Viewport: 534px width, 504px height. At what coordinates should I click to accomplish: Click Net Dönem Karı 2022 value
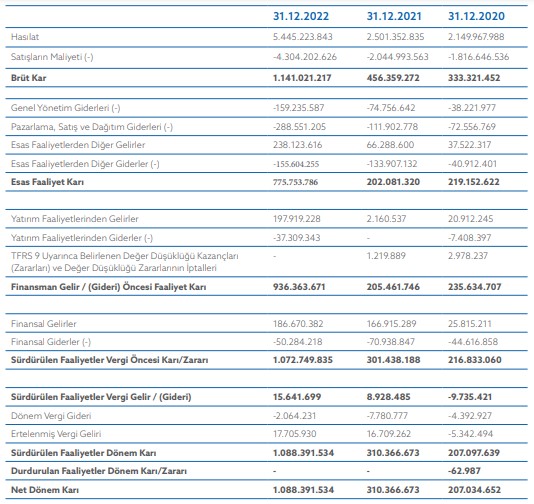[x=303, y=490]
